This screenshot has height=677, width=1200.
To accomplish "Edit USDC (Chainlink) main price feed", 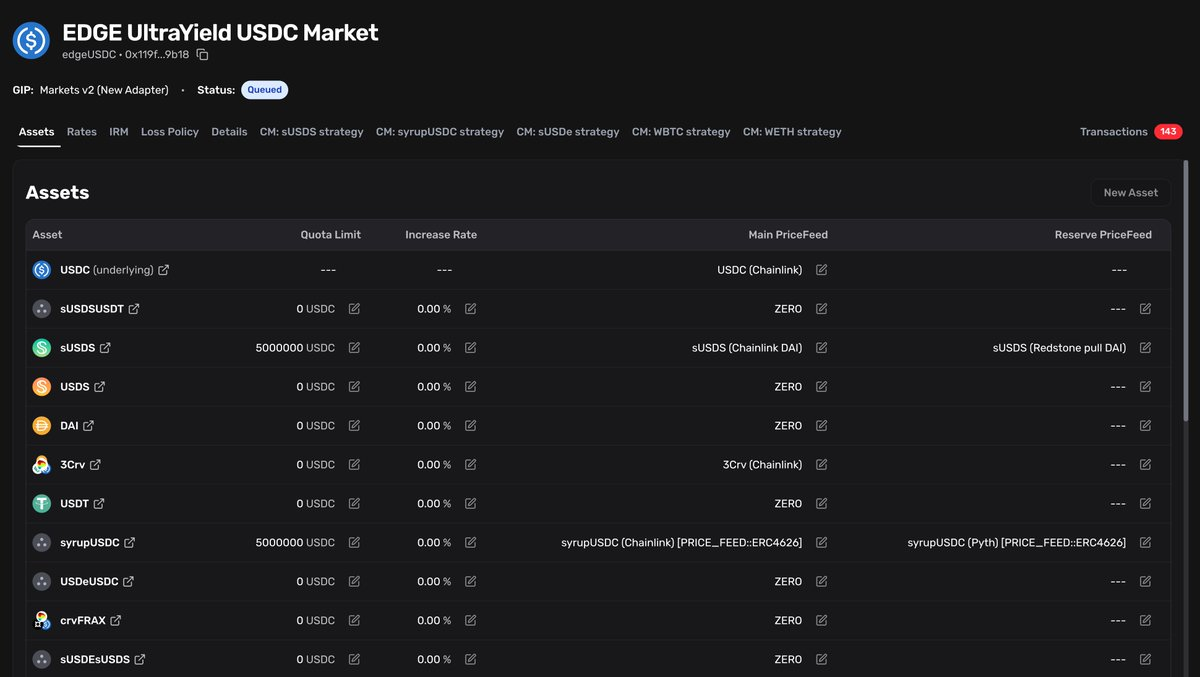I will point(821,270).
